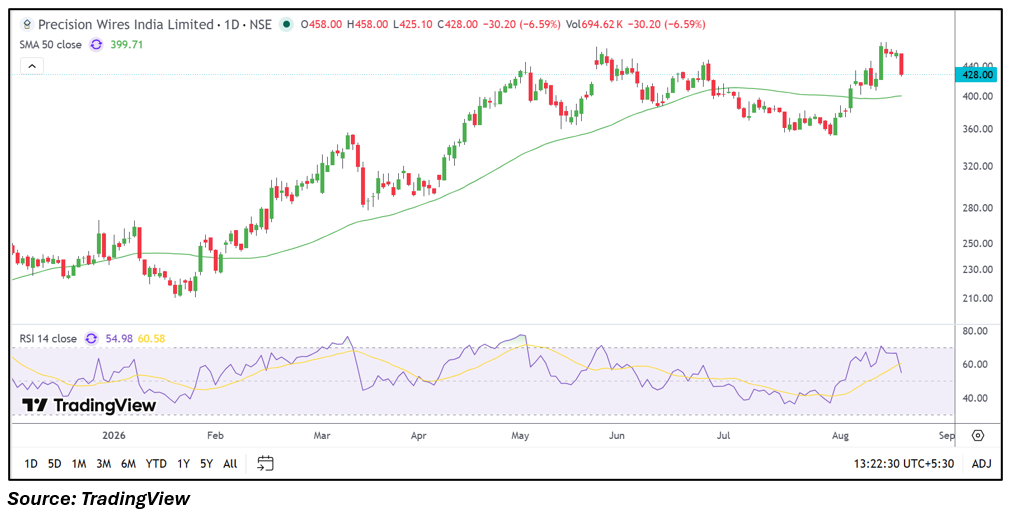Select the 3M time range
The height and width of the screenshot is (513, 1016).
[104, 464]
